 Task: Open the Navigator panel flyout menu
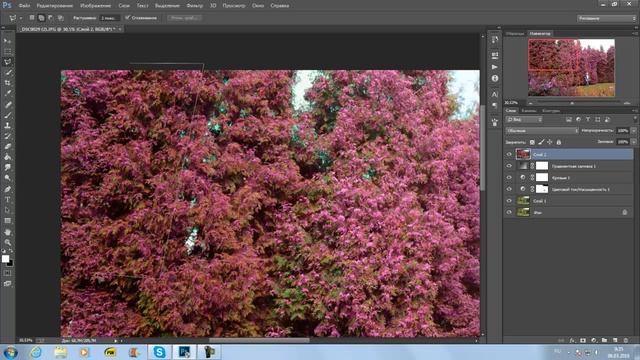(x=635, y=33)
